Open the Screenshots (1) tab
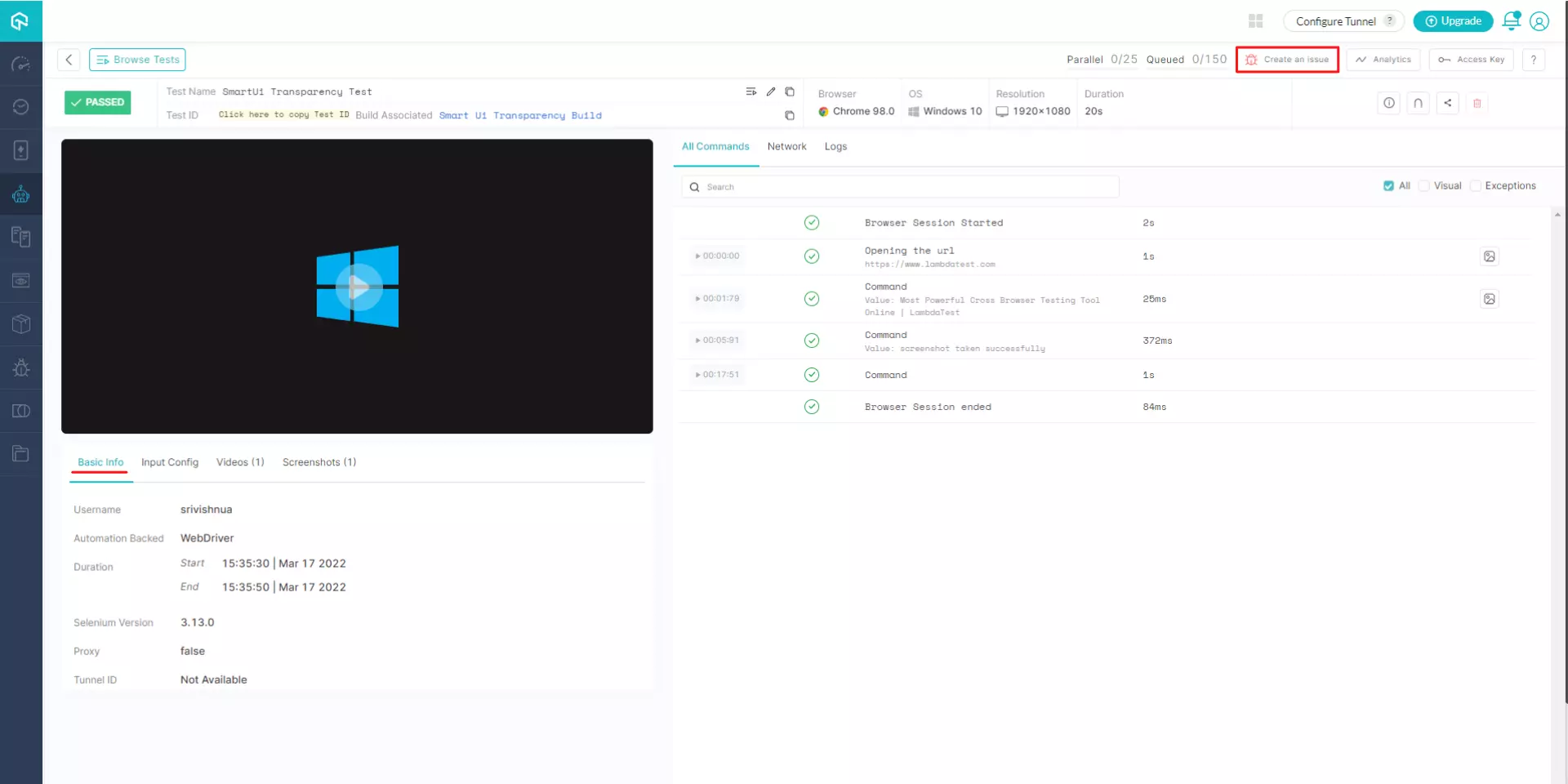 318,461
